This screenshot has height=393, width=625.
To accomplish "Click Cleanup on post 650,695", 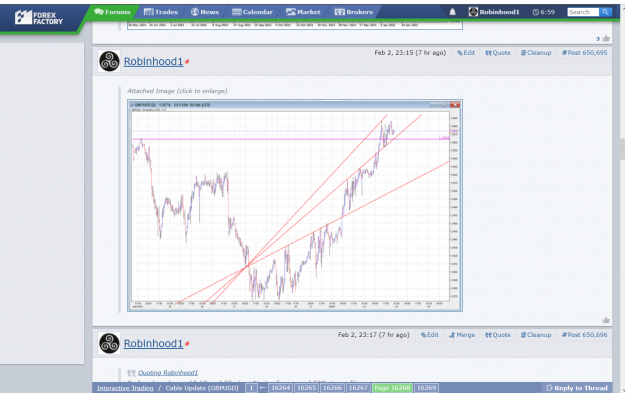I will 536,53.
